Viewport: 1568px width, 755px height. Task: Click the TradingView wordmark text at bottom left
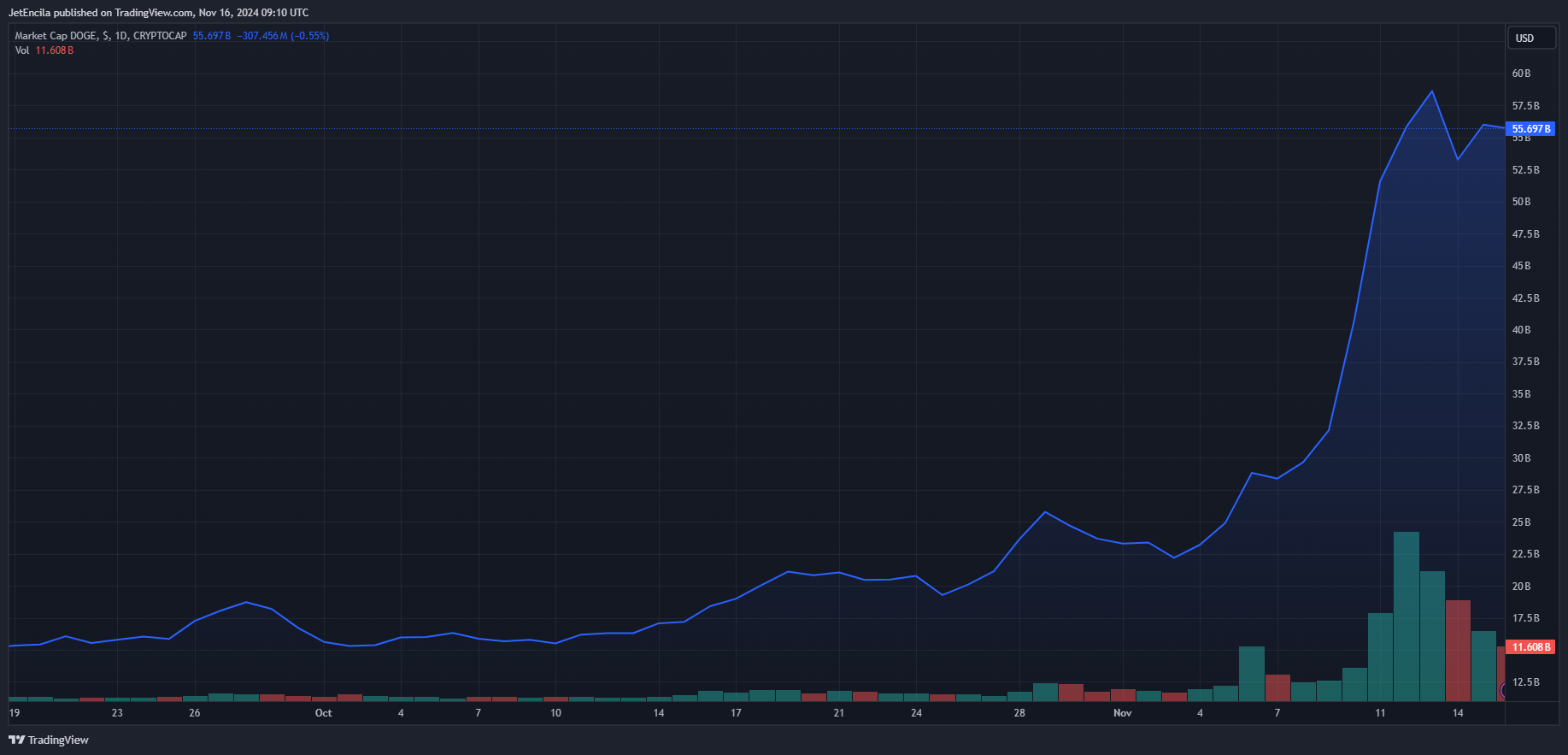point(58,740)
